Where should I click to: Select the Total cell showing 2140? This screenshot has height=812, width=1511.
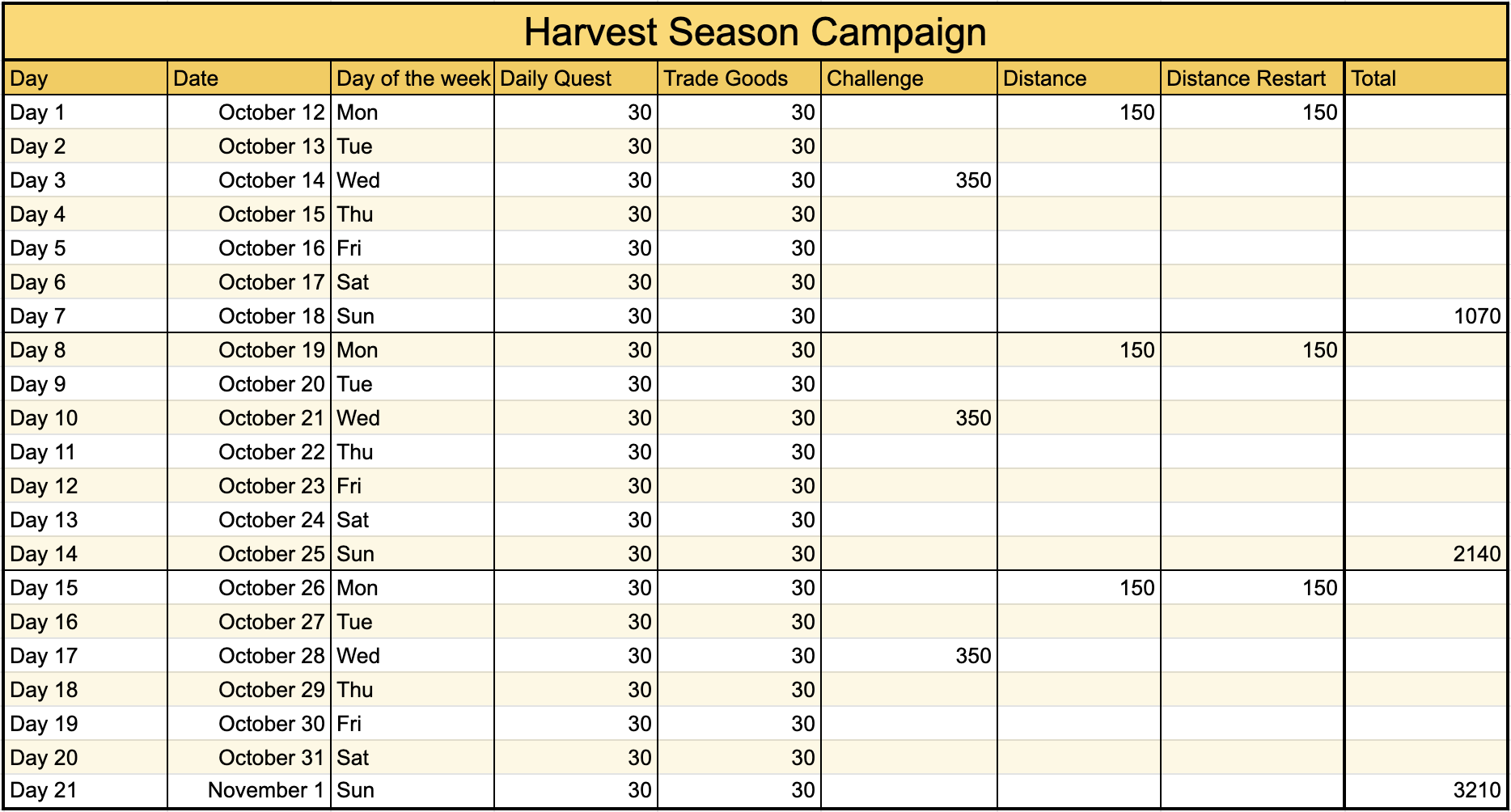(1426, 554)
